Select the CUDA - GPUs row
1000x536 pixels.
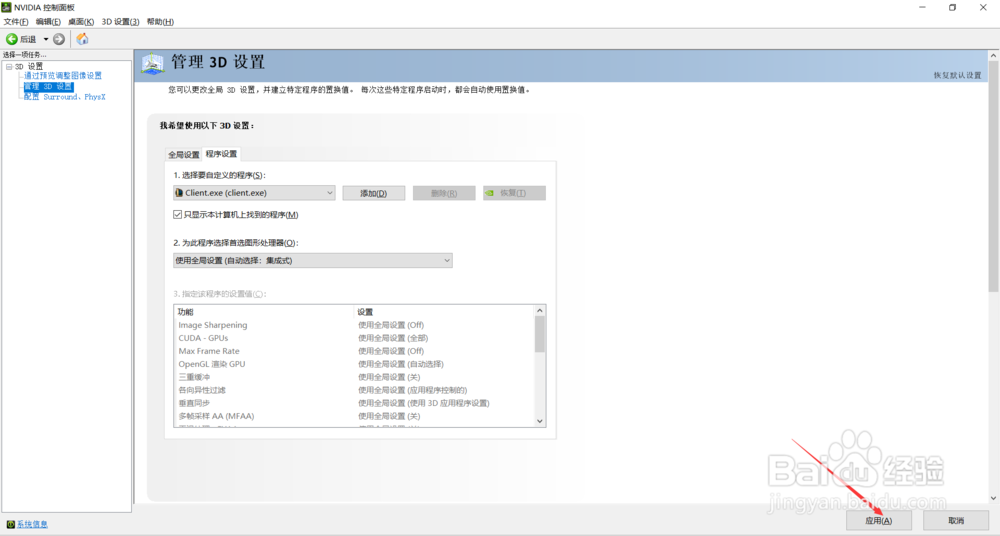(354, 338)
